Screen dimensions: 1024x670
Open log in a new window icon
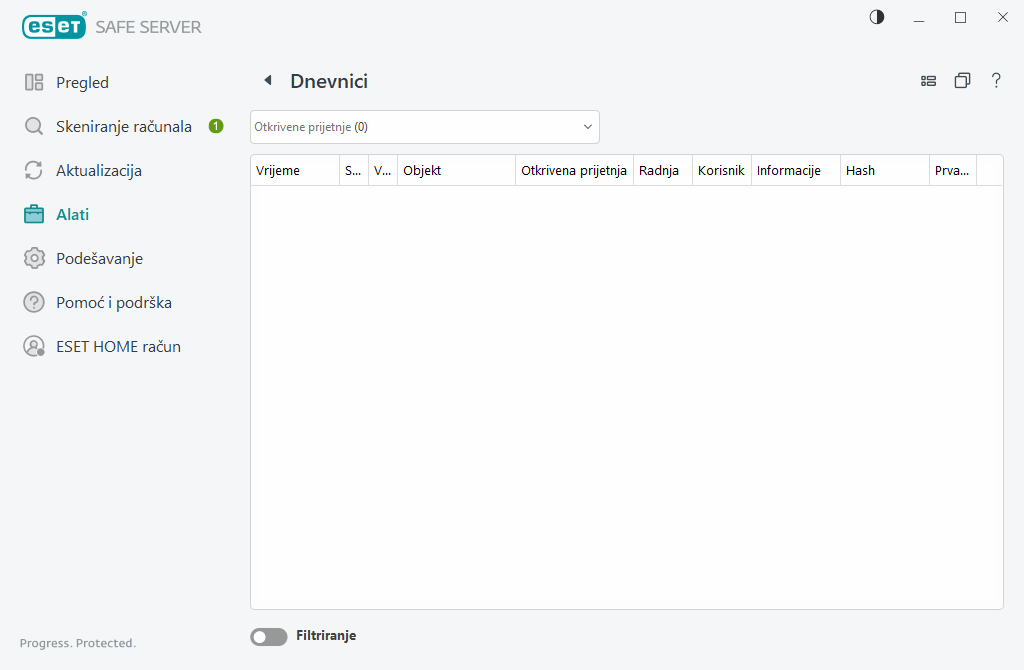(x=962, y=81)
